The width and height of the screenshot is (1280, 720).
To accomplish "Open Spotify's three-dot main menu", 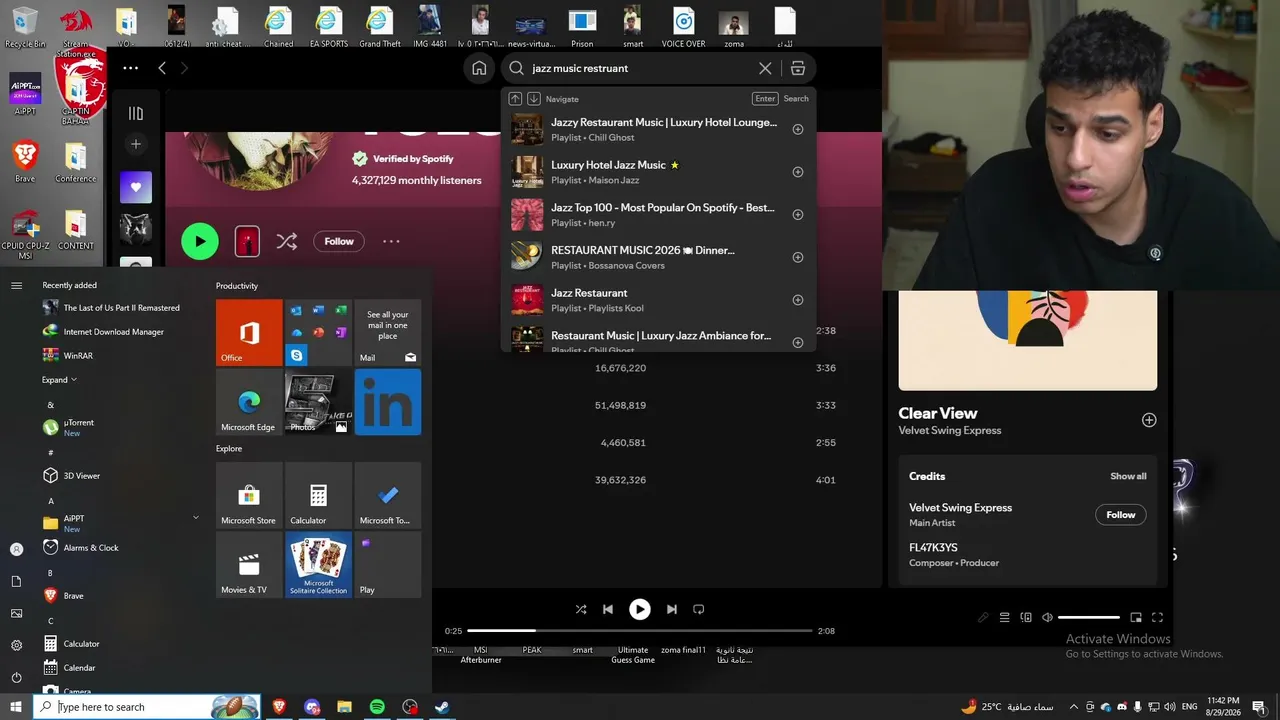I will (130, 68).
